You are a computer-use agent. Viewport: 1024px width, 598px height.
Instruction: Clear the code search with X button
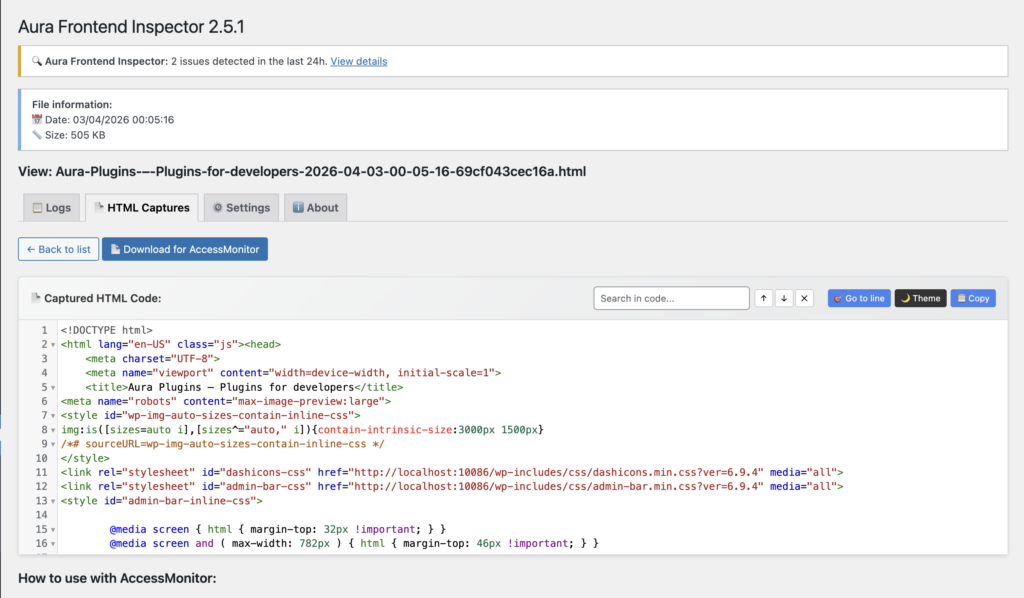coord(805,298)
